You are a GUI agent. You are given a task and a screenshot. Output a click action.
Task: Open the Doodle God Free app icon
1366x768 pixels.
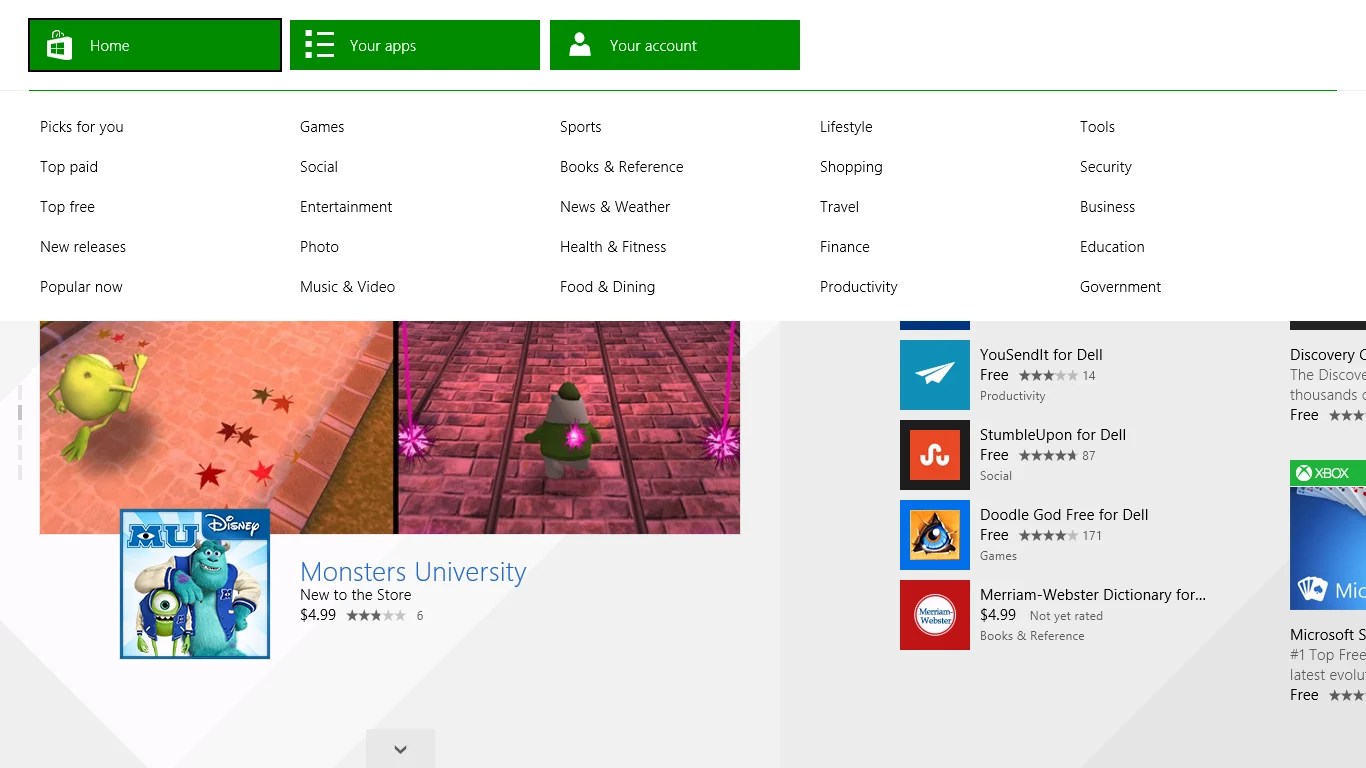click(935, 535)
